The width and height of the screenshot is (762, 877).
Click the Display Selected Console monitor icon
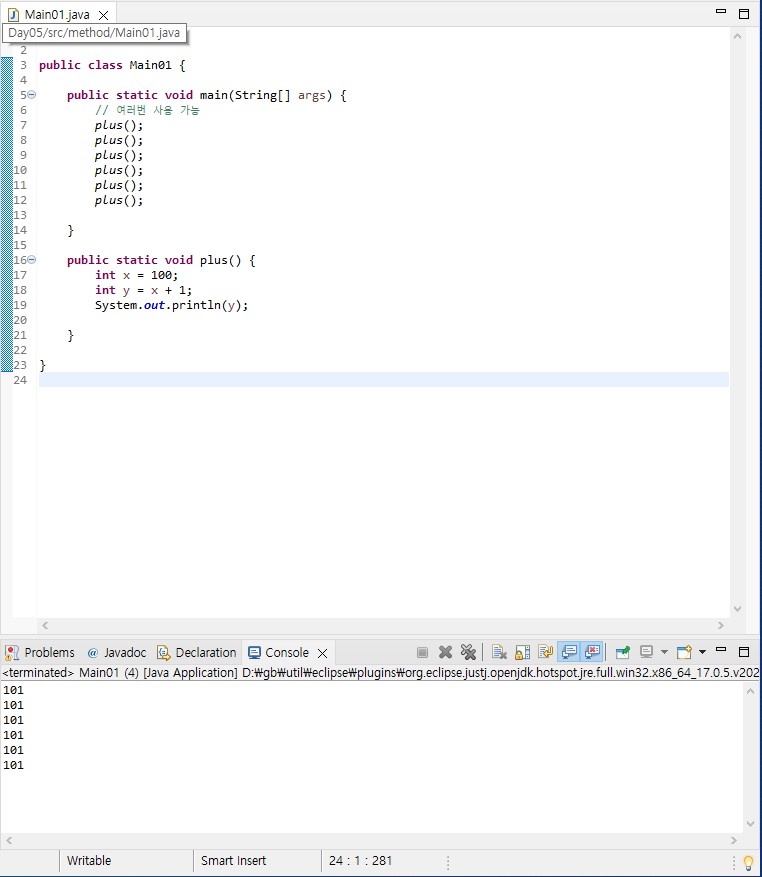(x=646, y=652)
